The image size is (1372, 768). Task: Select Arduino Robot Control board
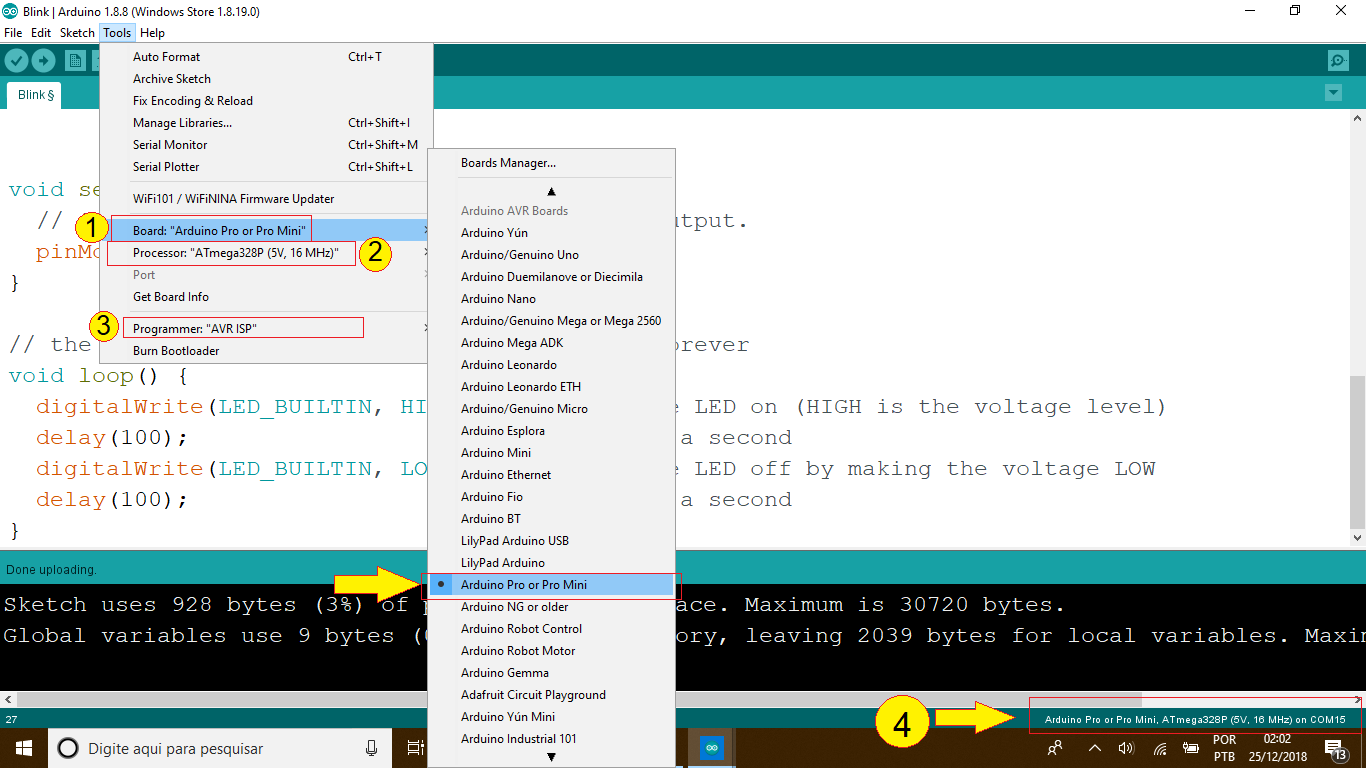pos(551,629)
